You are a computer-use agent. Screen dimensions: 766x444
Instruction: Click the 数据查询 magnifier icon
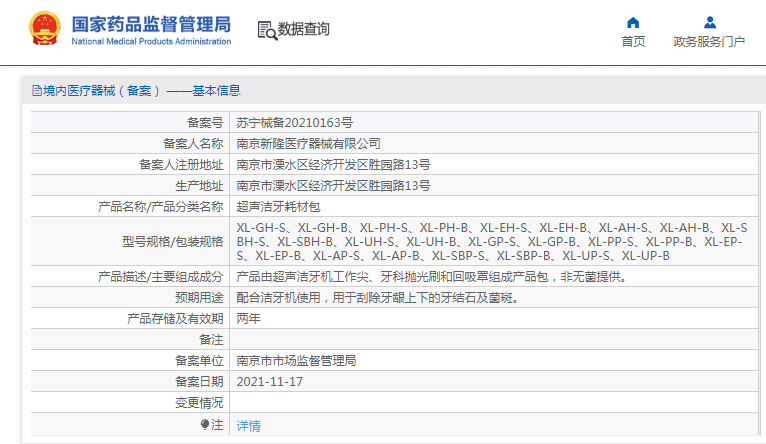click(267, 31)
